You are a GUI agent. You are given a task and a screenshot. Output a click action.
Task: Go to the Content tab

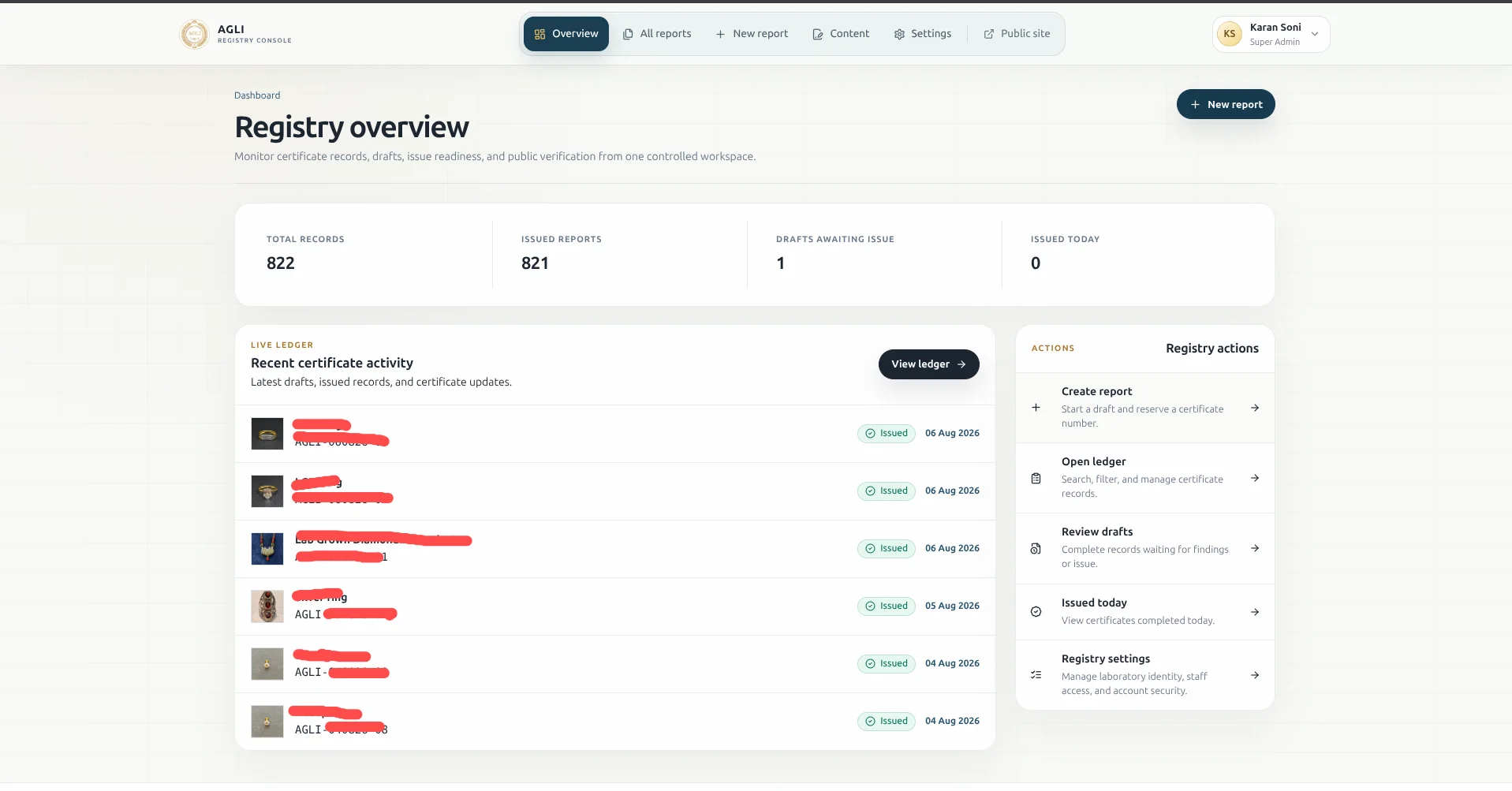(841, 34)
